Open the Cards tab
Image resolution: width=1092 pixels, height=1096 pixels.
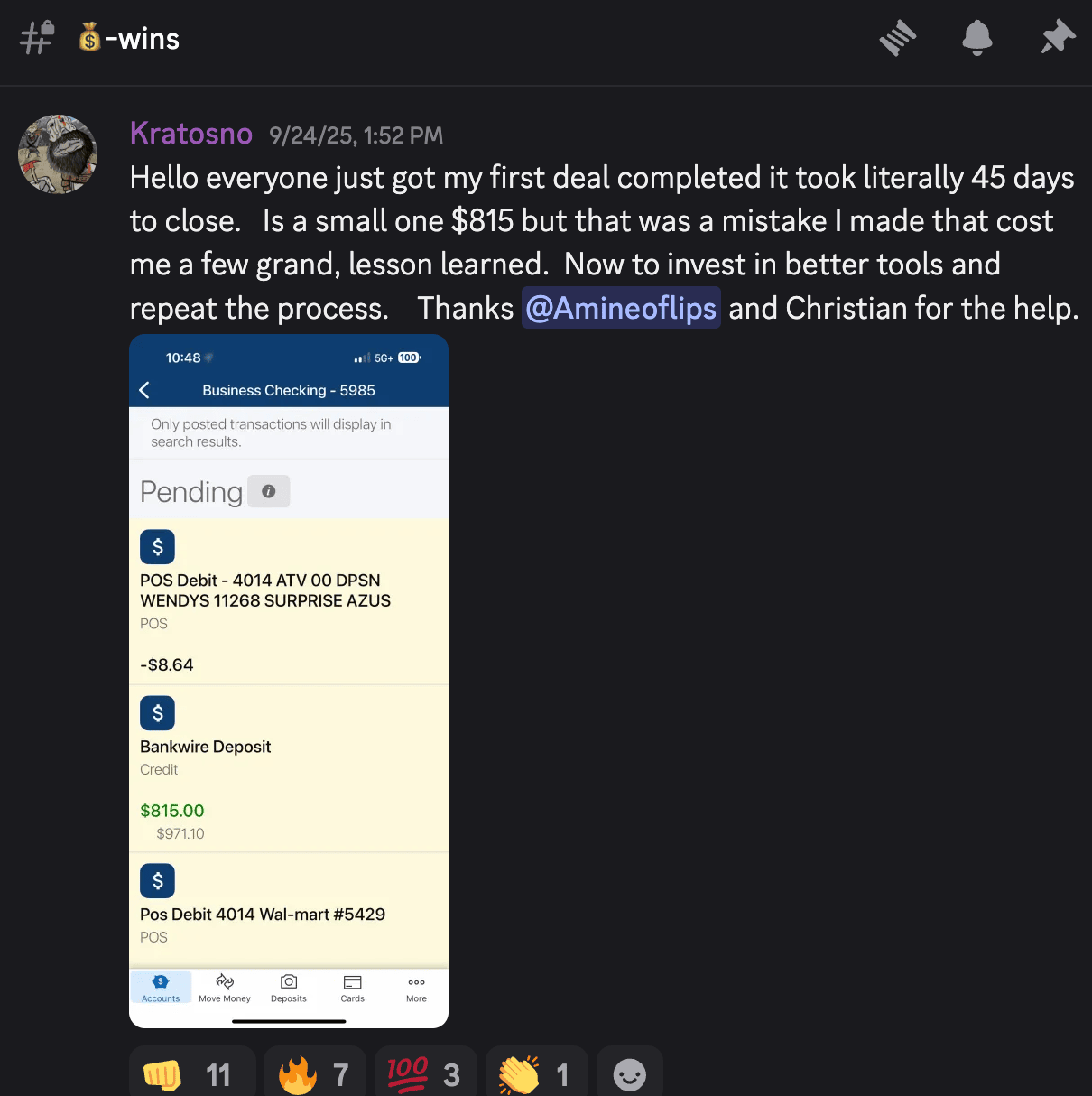353,988
